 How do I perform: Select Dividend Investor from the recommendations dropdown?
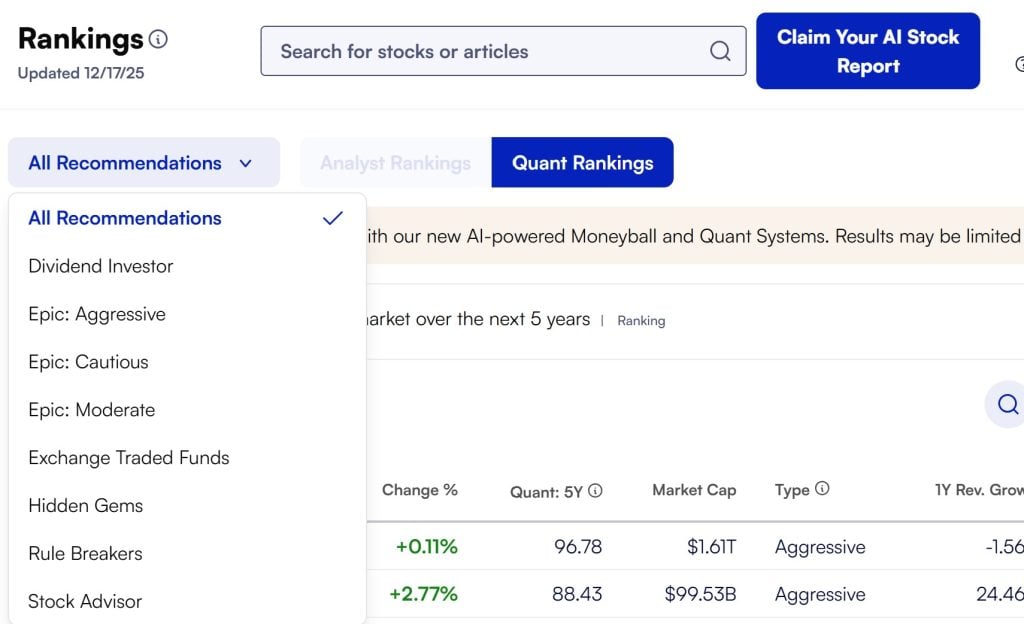pos(100,266)
